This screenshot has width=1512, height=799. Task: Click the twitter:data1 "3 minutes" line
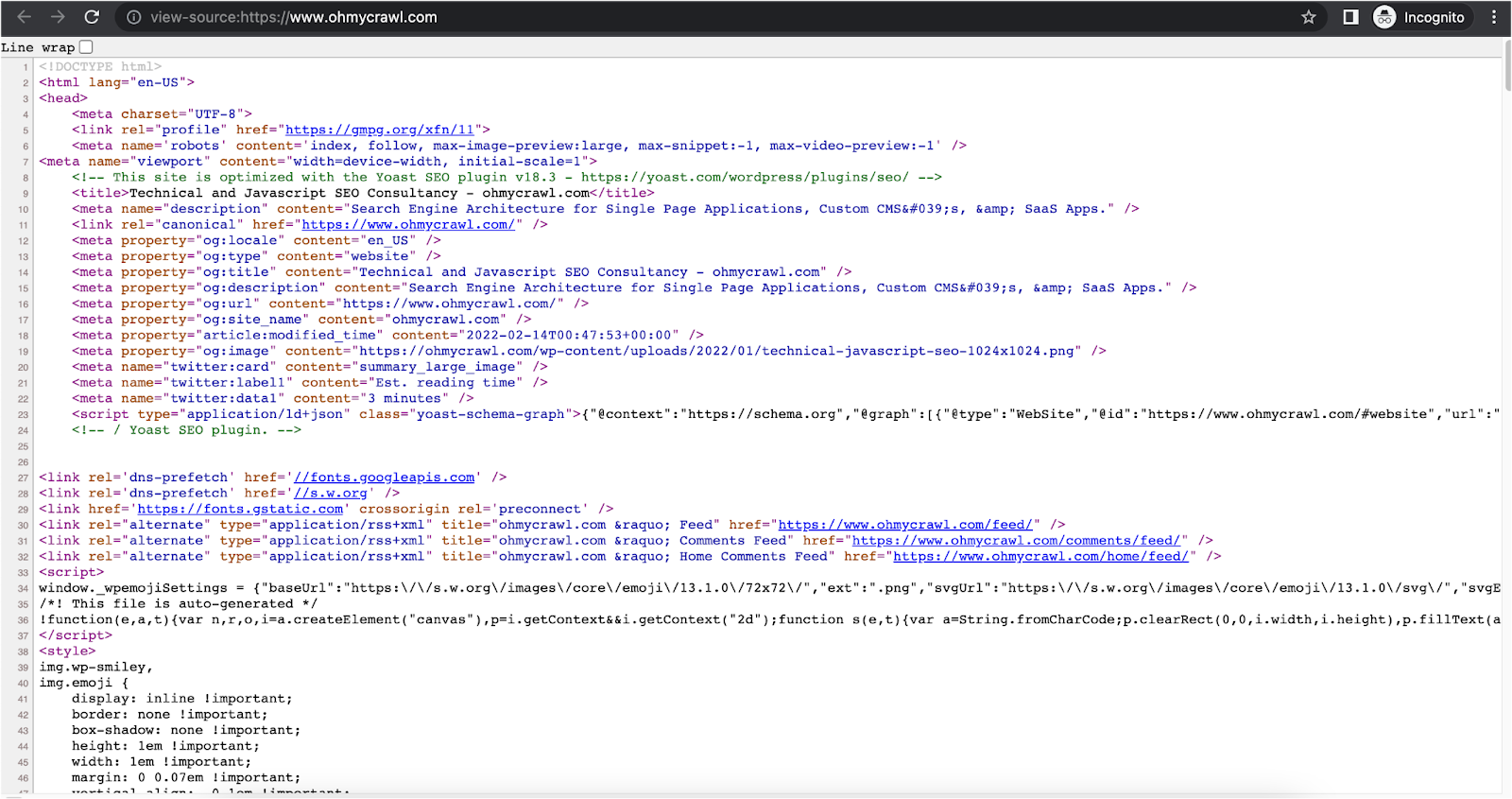coord(273,398)
